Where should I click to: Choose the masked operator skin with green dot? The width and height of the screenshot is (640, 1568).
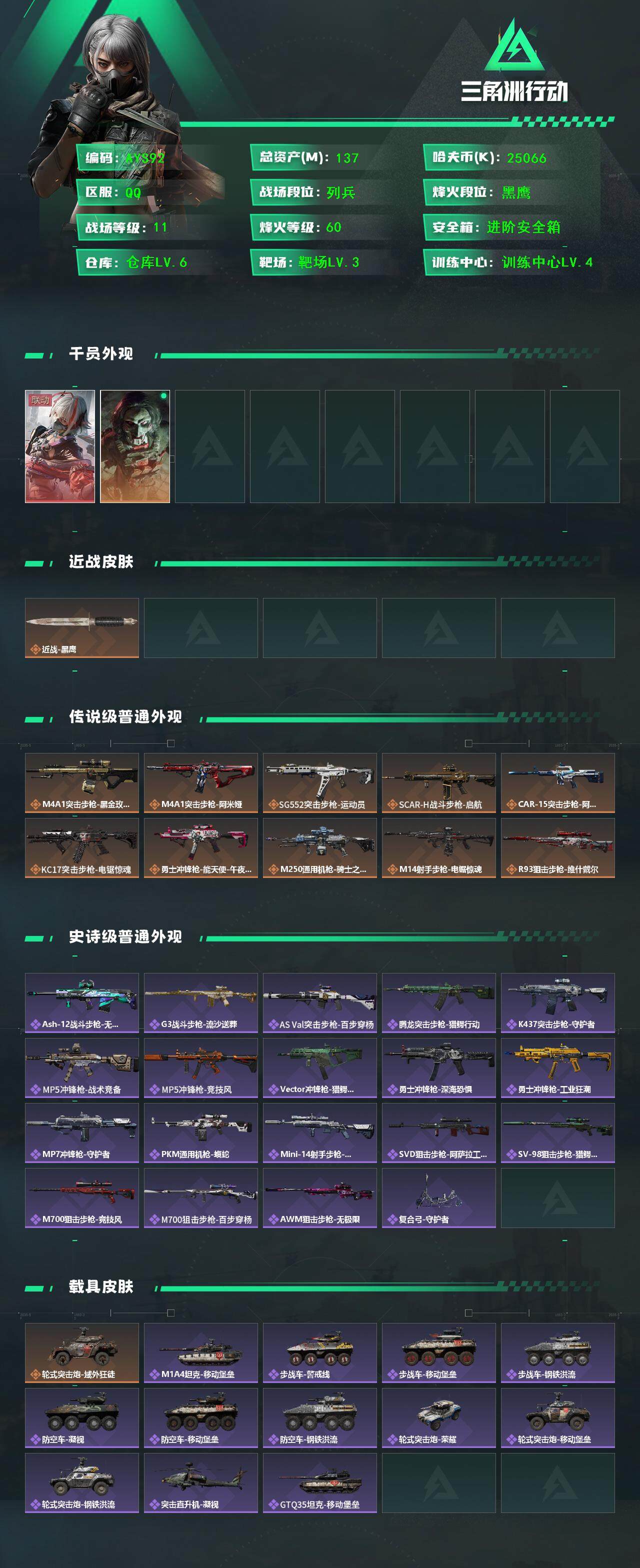pyautogui.click(x=134, y=446)
